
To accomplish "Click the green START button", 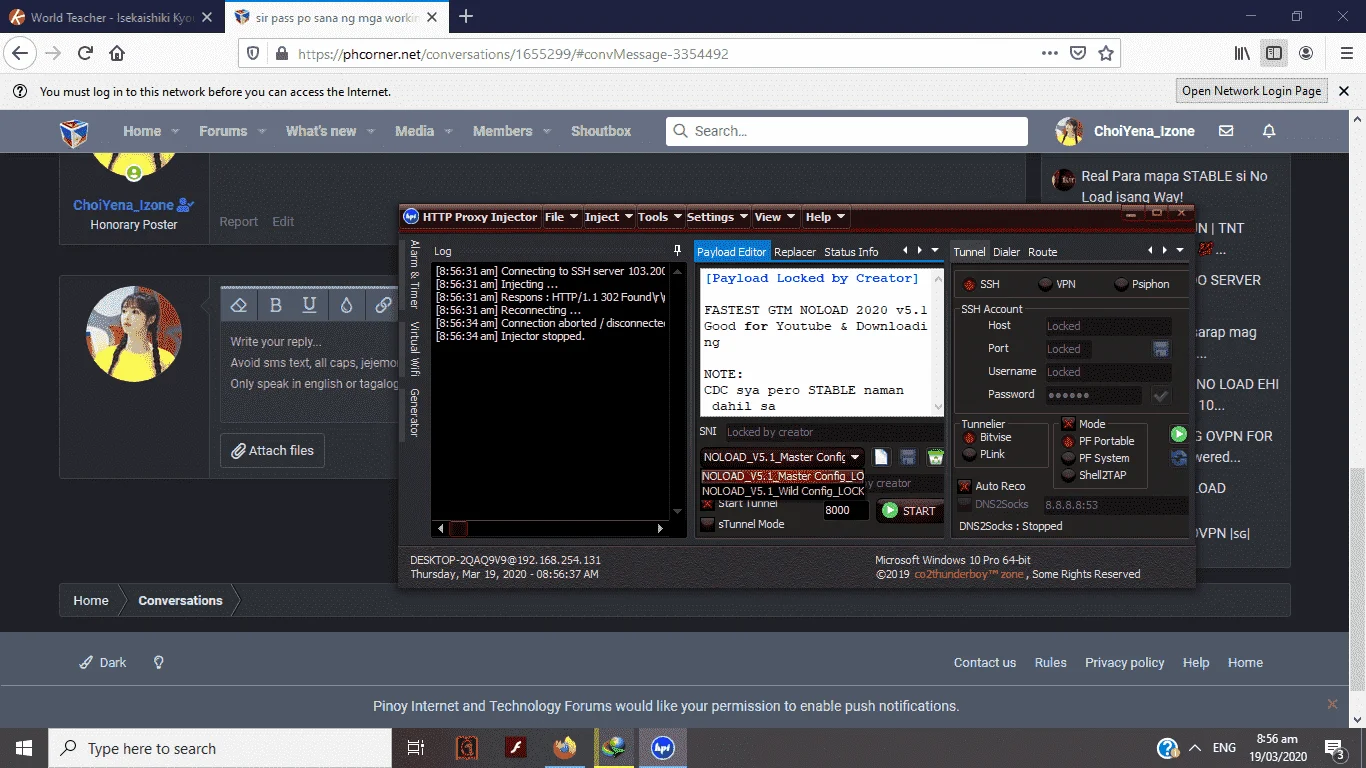I will (x=910, y=510).
